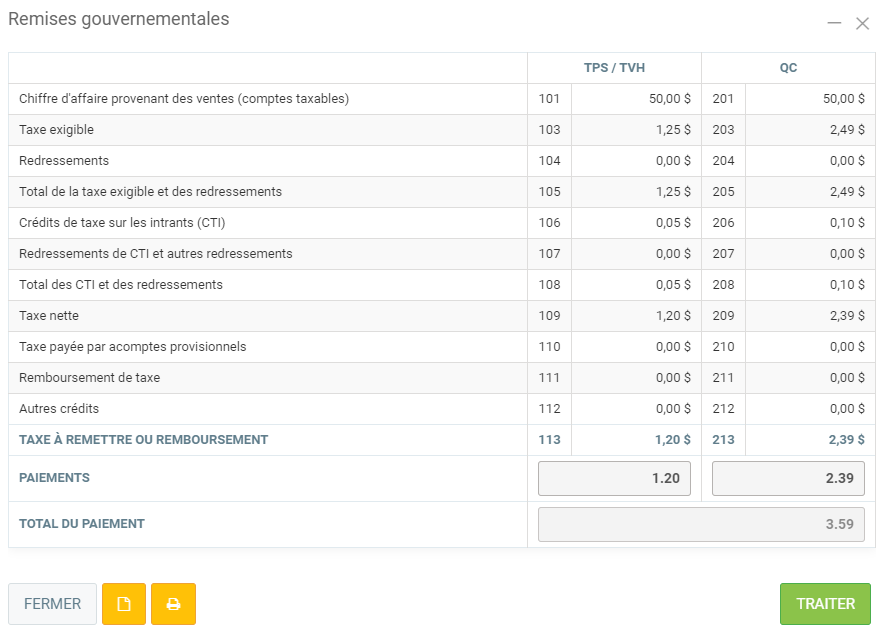
Task: Select the Crédits de taxe sur les intrants row
Action: click(x=115, y=223)
